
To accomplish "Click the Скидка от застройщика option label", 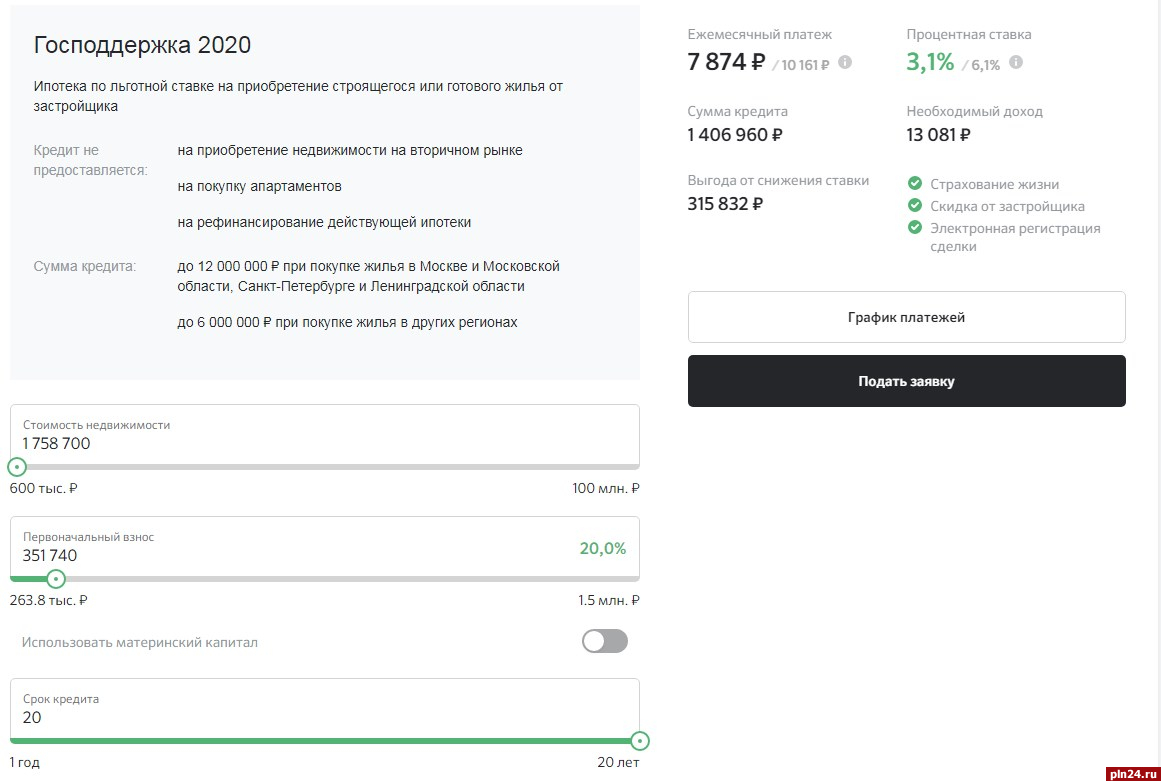I will (1007, 206).
